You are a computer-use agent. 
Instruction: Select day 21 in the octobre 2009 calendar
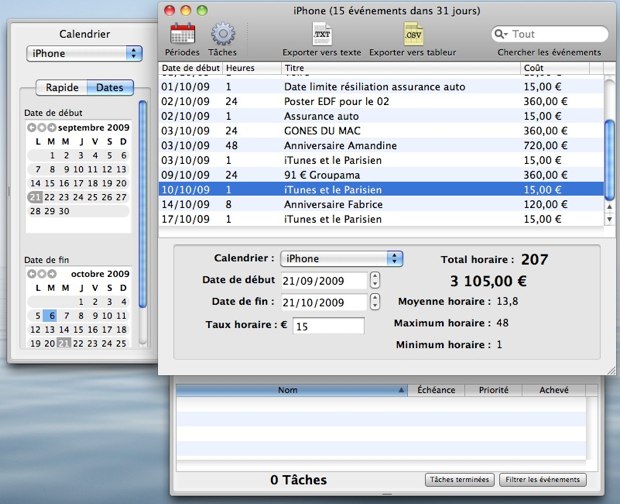click(64, 343)
